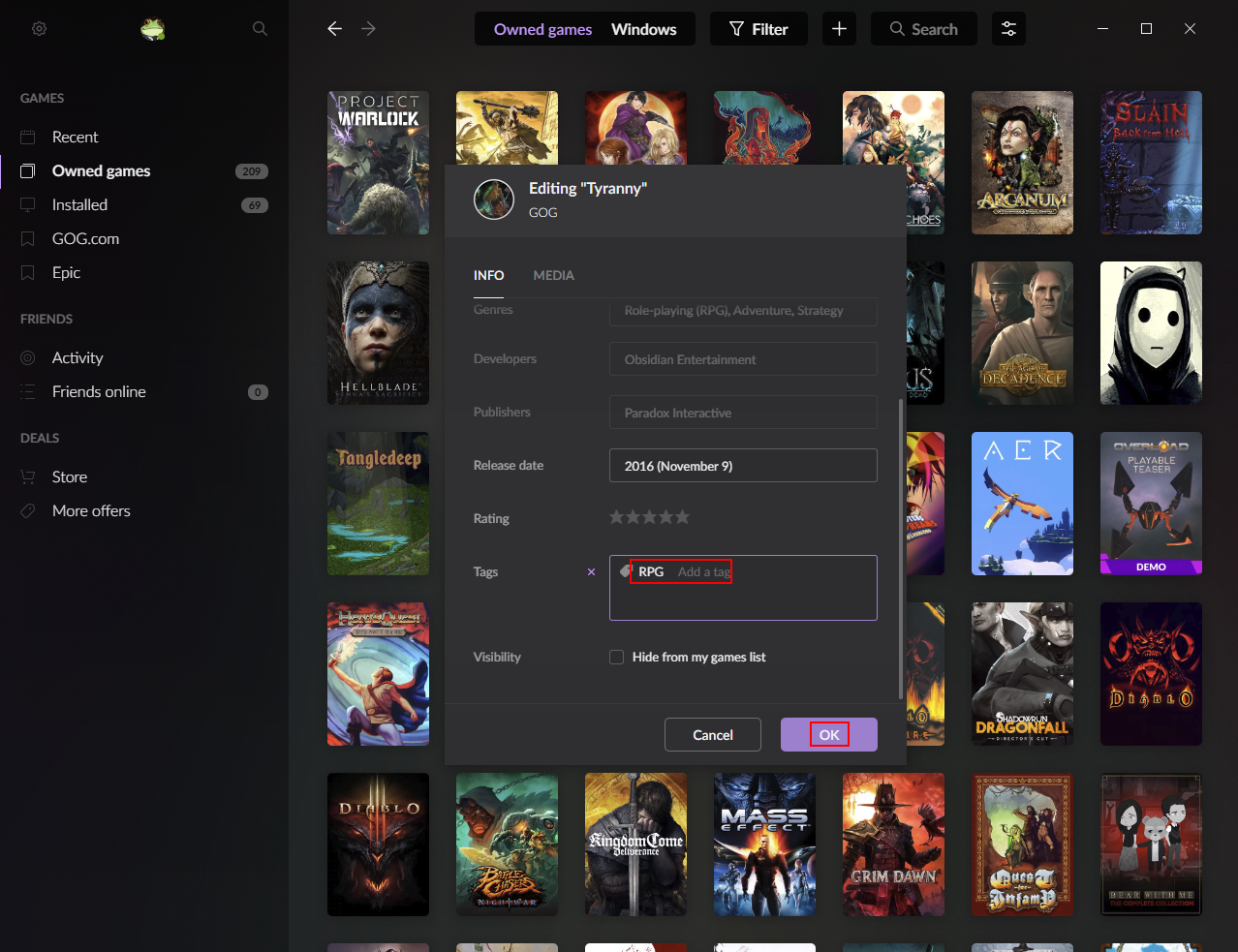The width and height of the screenshot is (1238, 952).
Task: Open Grim Dawn game cover
Action: (x=893, y=845)
